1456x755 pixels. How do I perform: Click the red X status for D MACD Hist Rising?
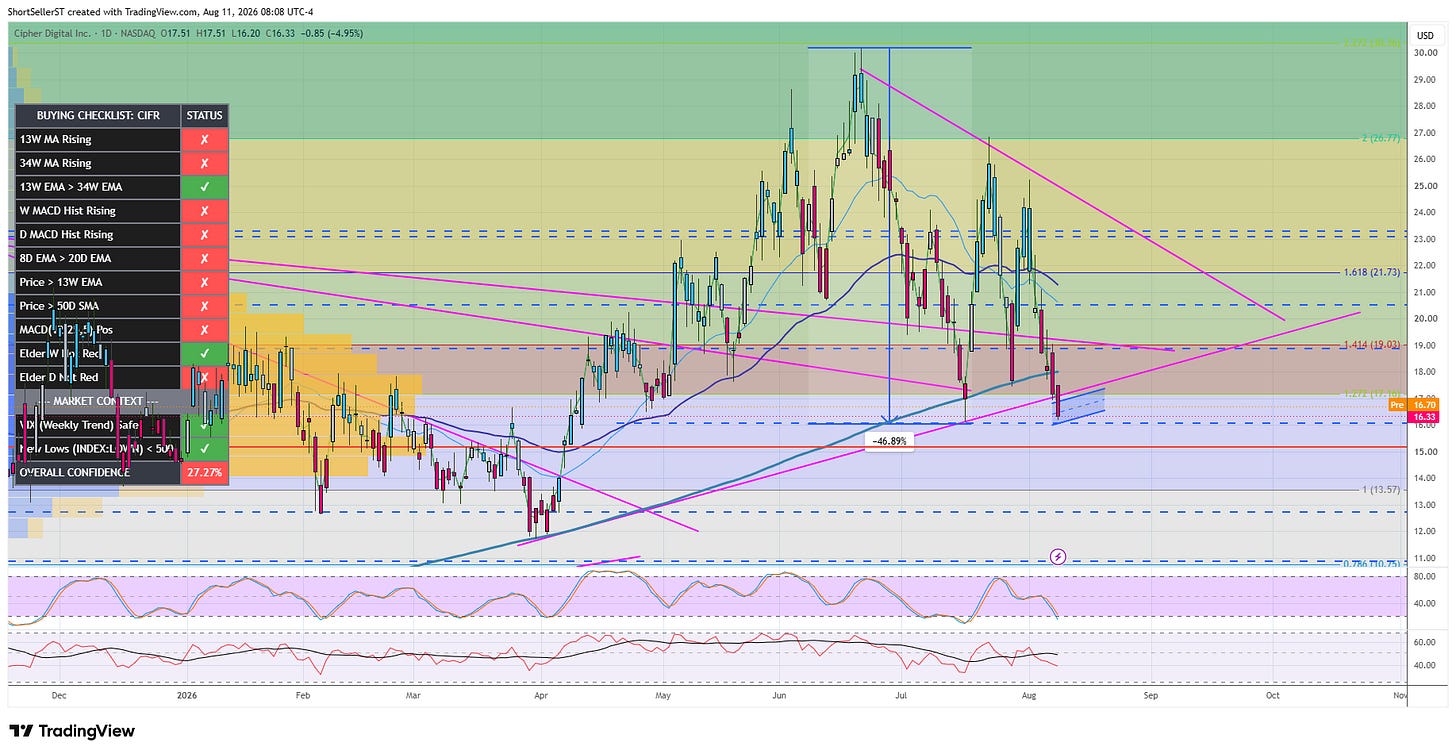[205, 234]
